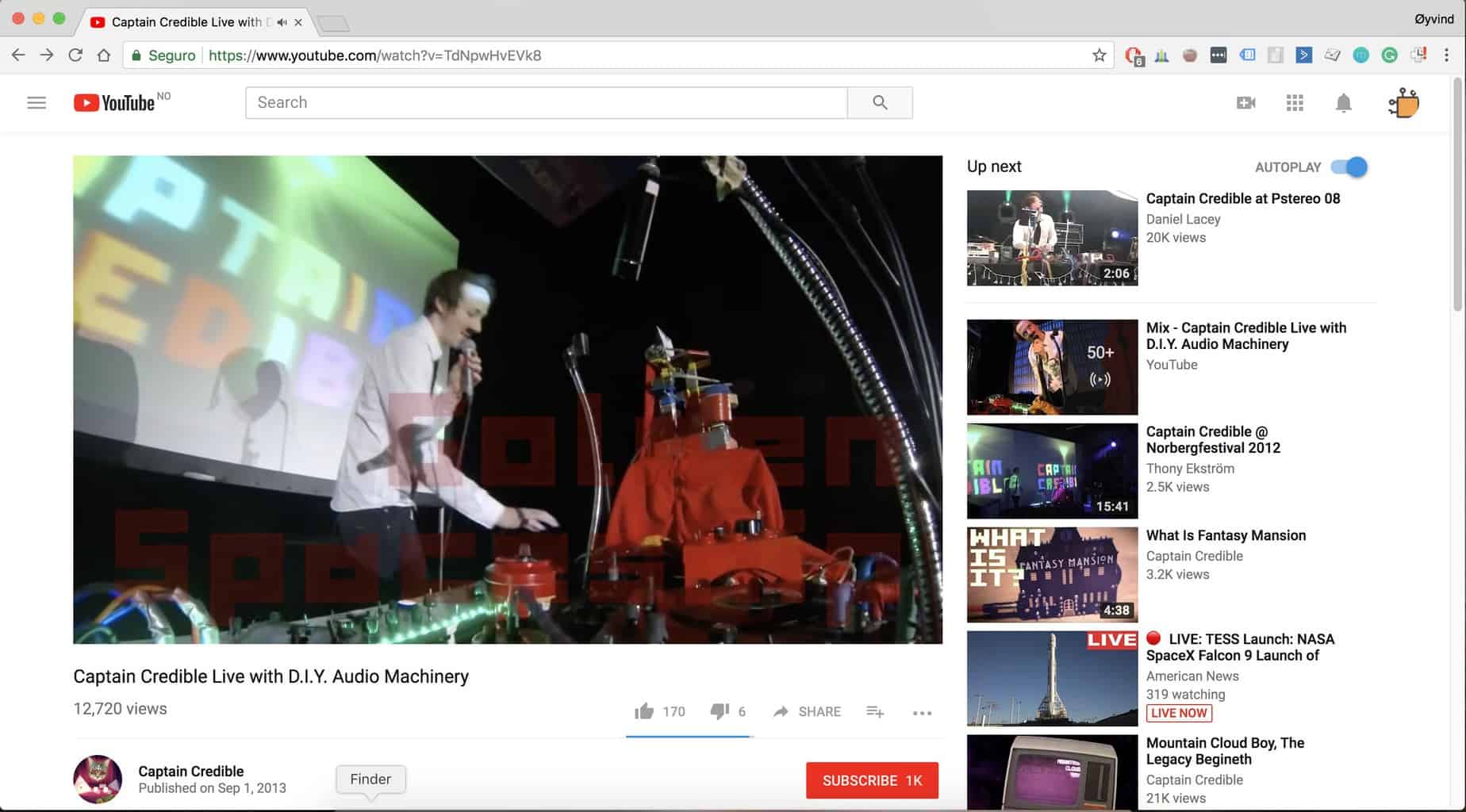Mute the tab via speaker icon
The image size is (1466, 812).
[282, 22]
